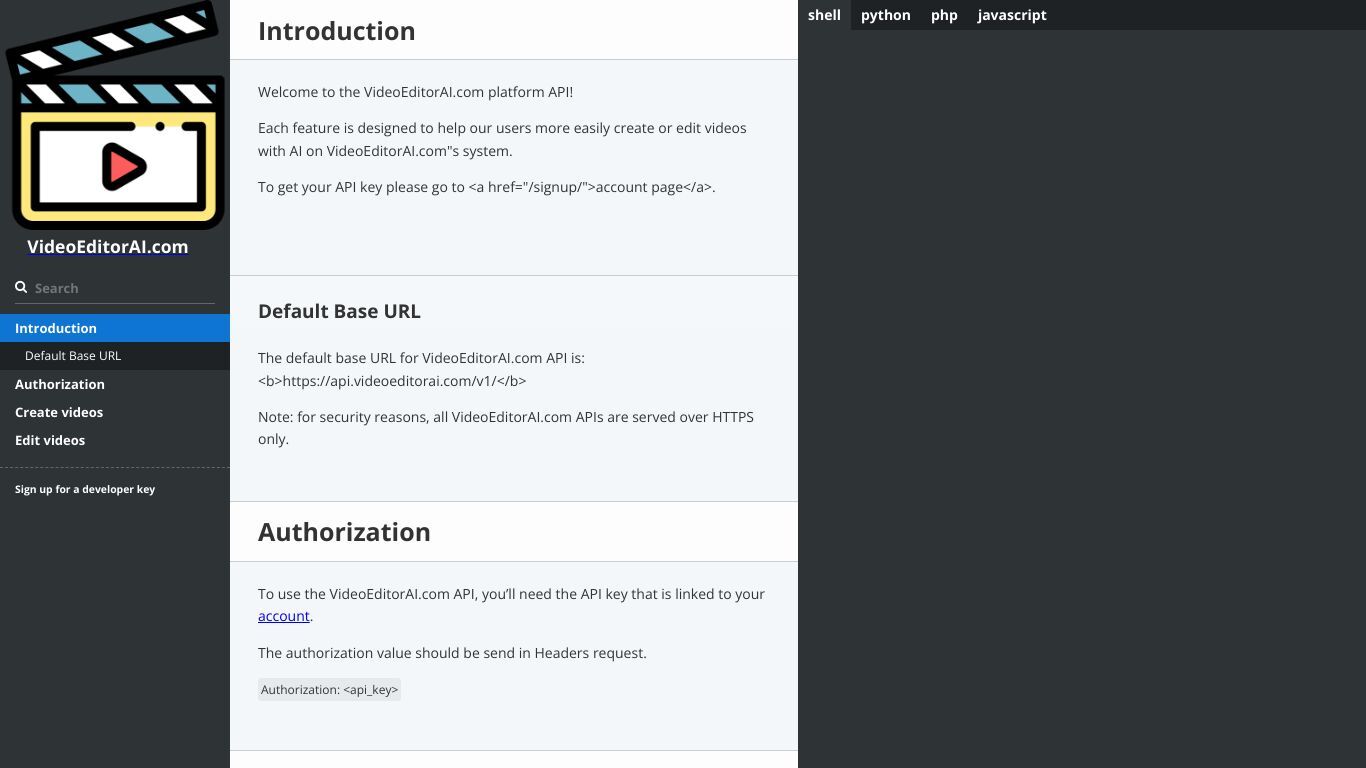1366x768 pixels.
Task: Click the search magnifier icon
Action: [x=21, y=287]
